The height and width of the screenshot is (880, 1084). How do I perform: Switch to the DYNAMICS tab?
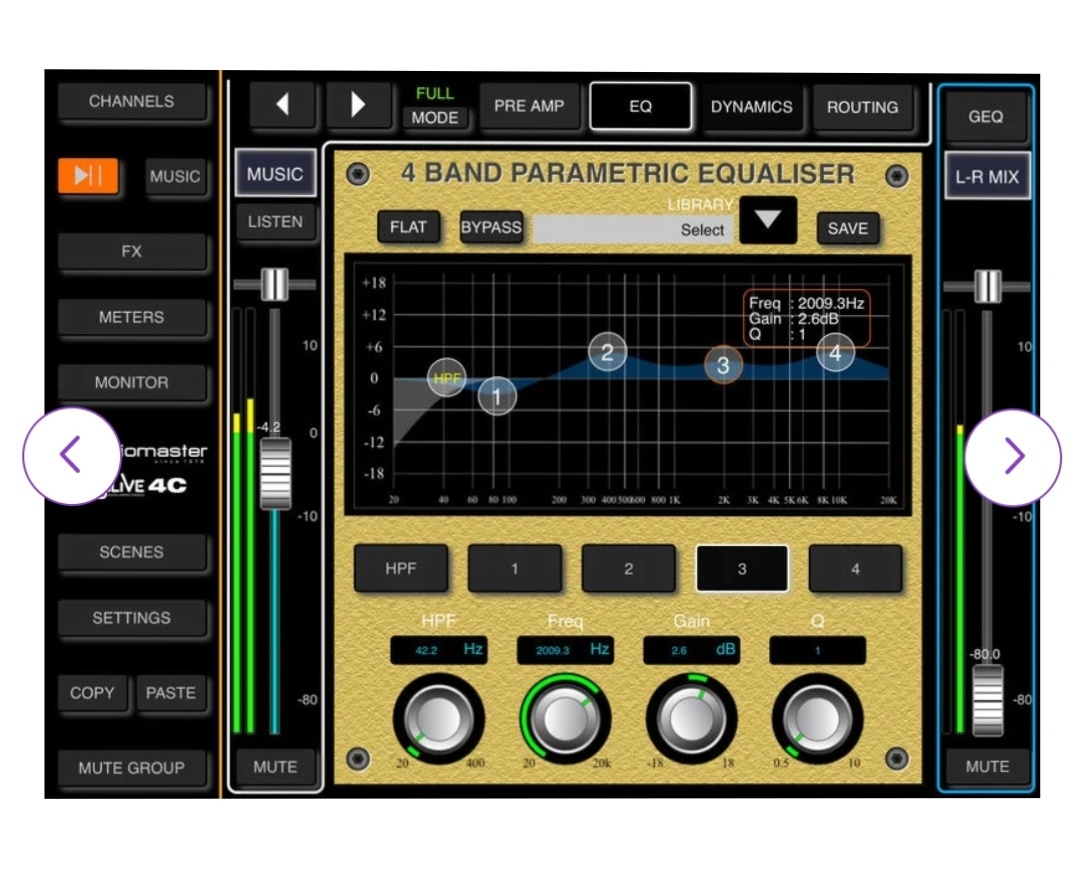pyautogui.click(x=751, y=107)
